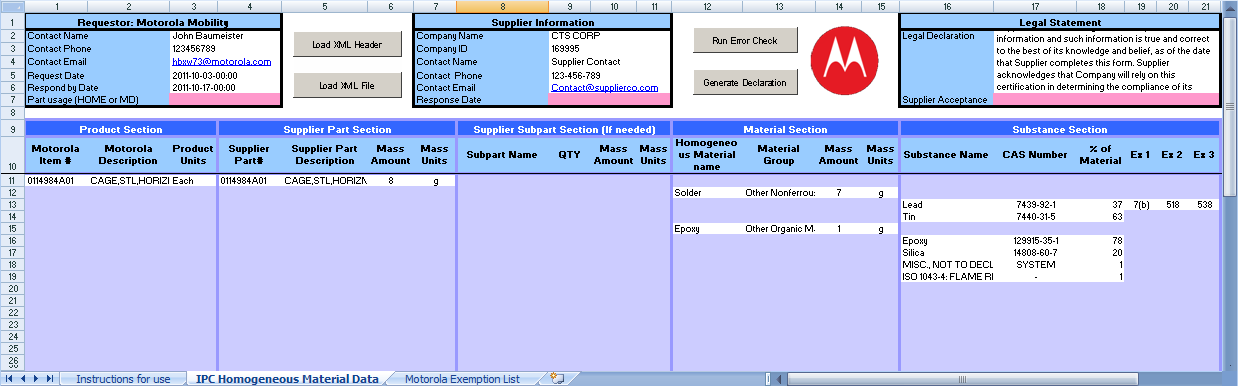Click the Supplier Subpart Section header
Screen dimensions: 1238x386
coord(564,129)
